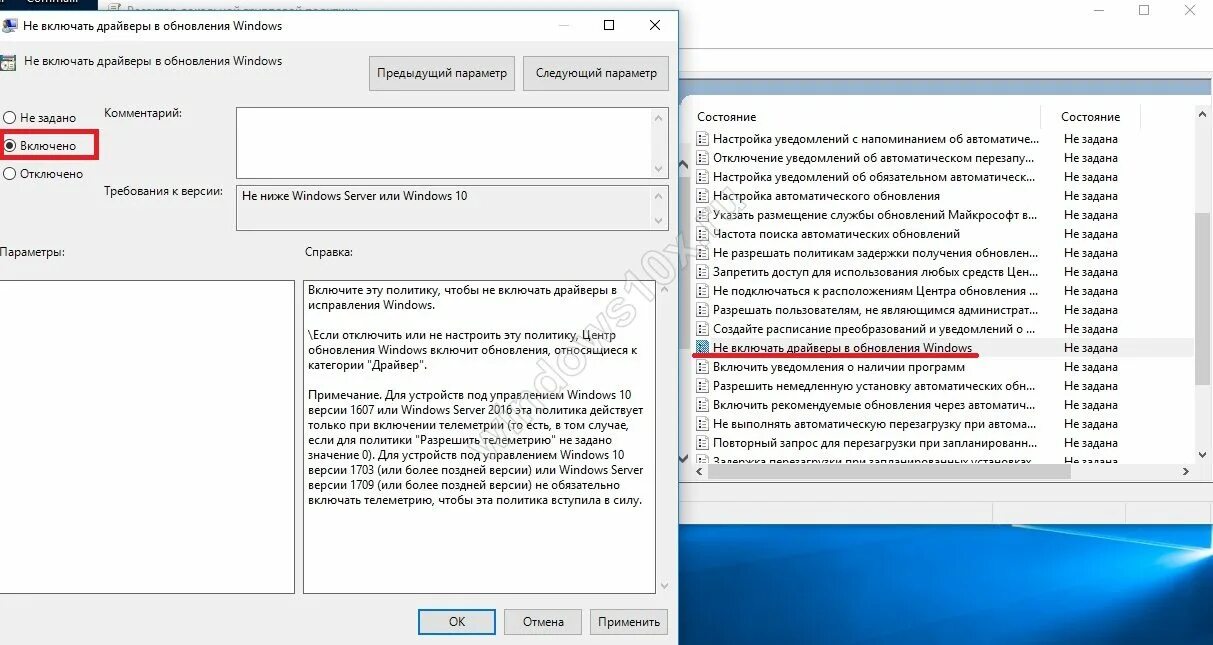
Task: Click the icon beside 'Отключение уведомлений об автоматическом перезапу...'
Action: 702,158
